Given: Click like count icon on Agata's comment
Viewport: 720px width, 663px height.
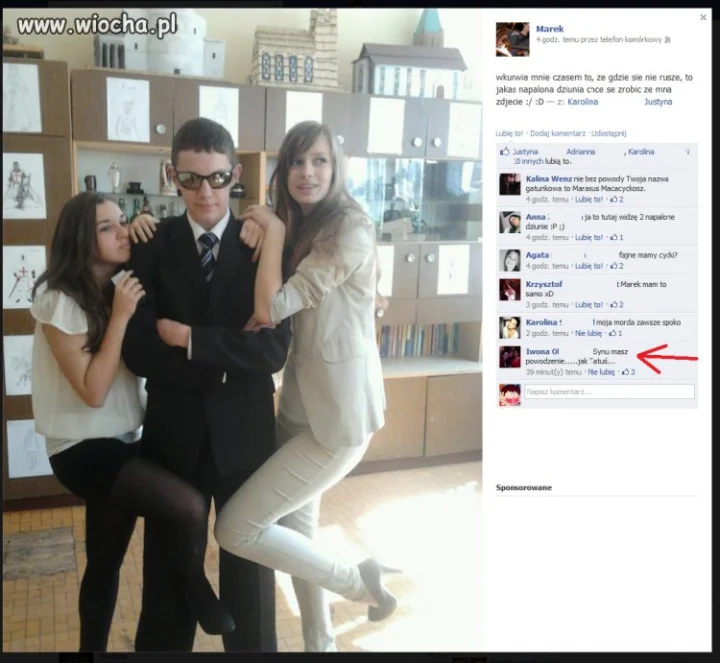Looking at the screenshot, I should click(x=617, y=266).
